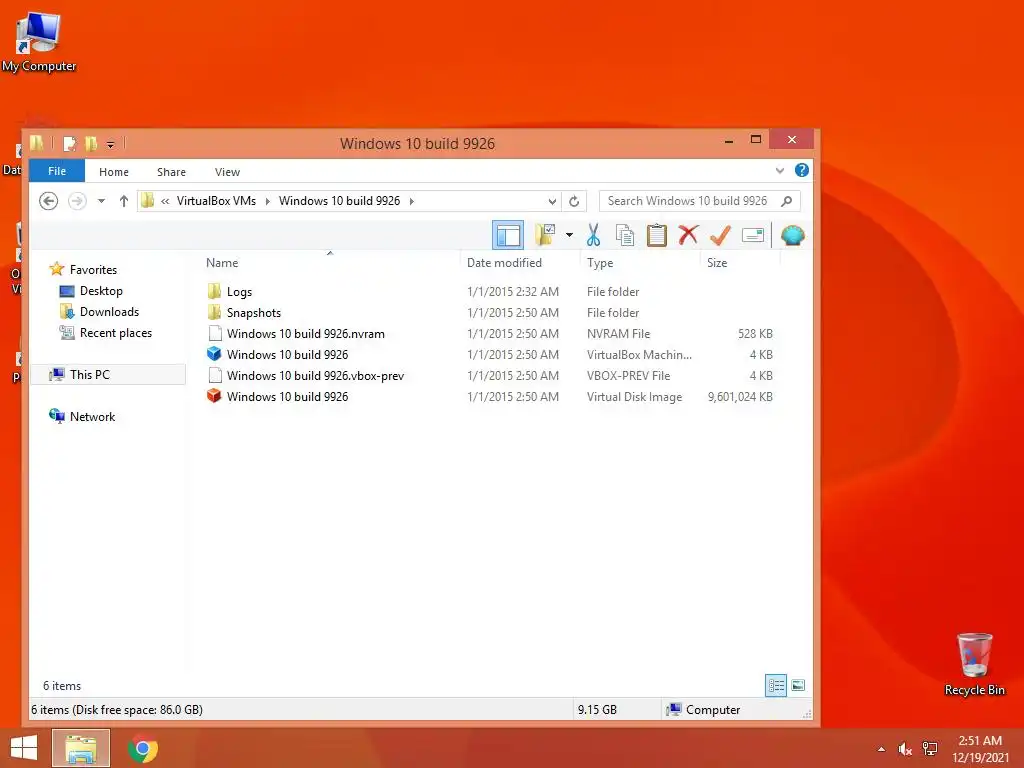Image resolution: width=1024 pixels, height=768 pixels.
Task: Click the search magnifier icon
Action: (787, 201)
